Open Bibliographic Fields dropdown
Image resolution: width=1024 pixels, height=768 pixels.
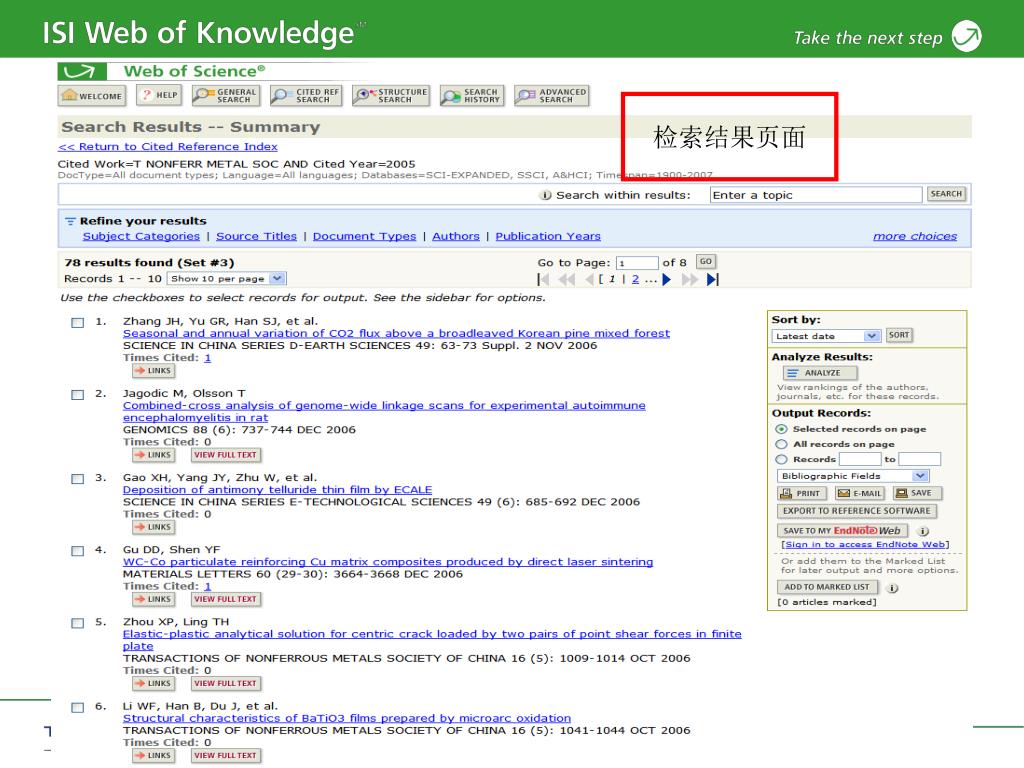pyautogui.click(x=853, y=476)
